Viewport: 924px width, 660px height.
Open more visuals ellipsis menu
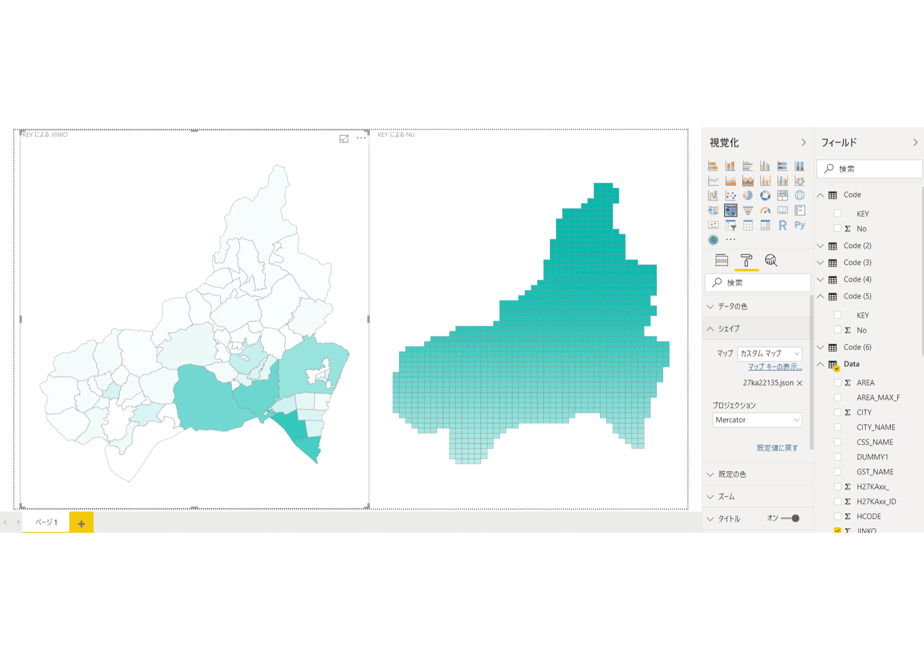click(730, 240)
